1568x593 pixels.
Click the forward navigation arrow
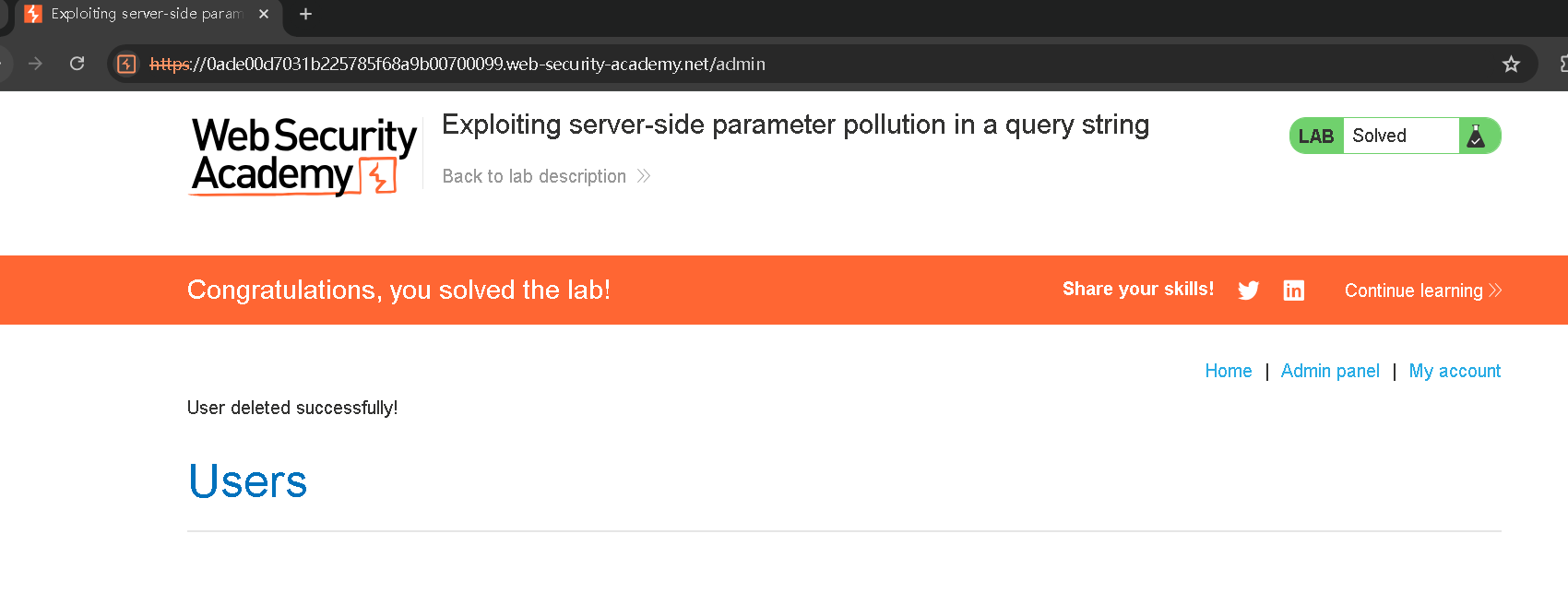click(x=35, y=64)
